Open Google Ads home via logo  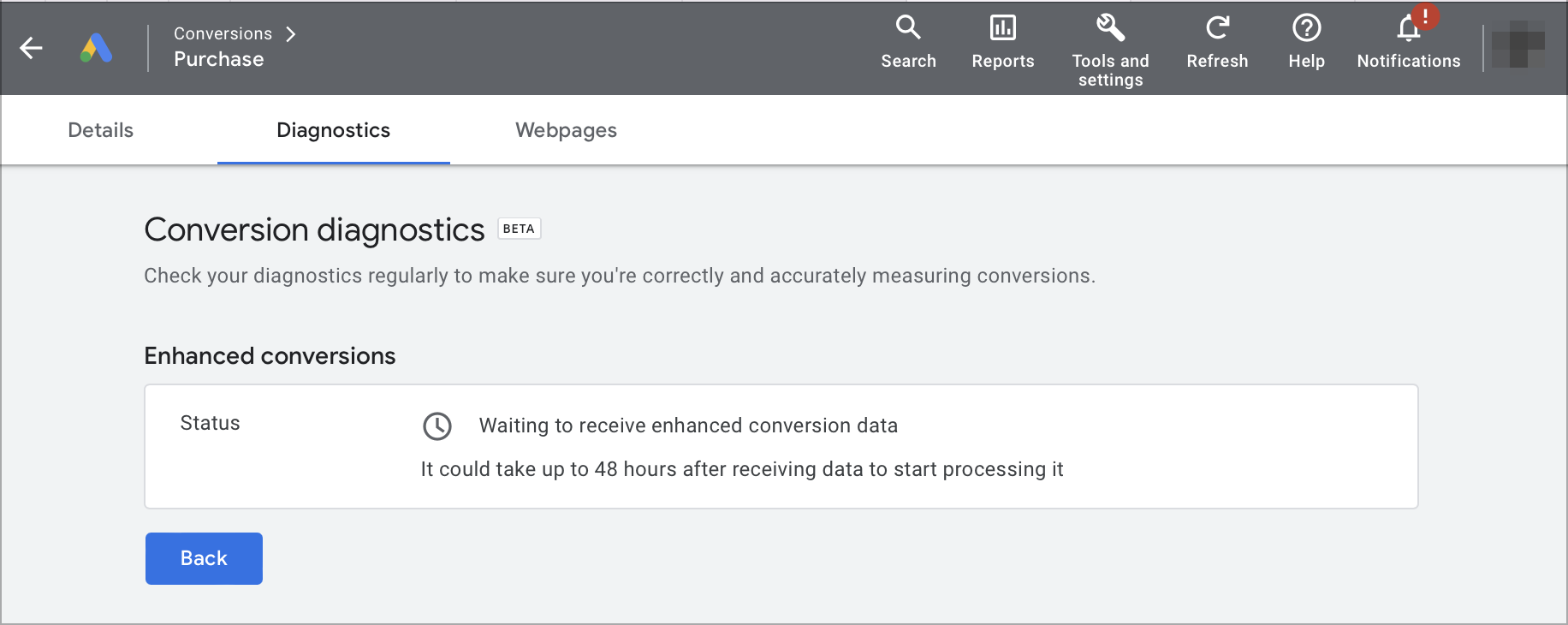click(97, 48)
